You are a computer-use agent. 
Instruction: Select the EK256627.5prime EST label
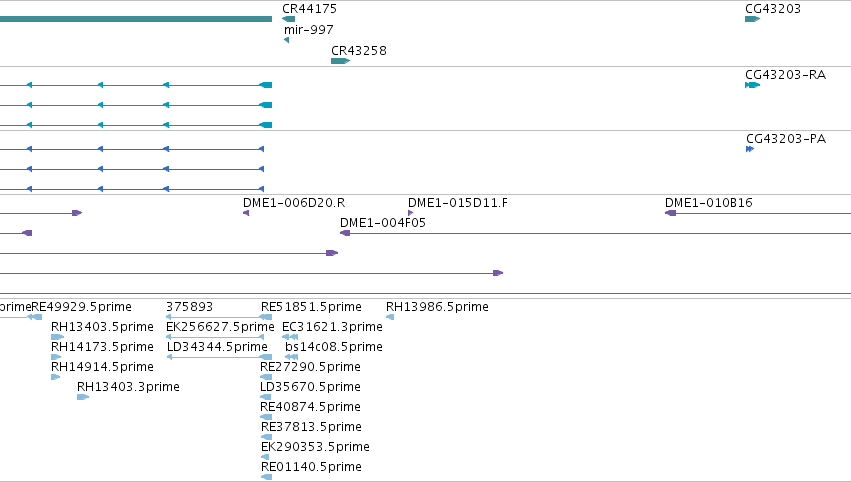pyautogui.click(x=220, y=327)
